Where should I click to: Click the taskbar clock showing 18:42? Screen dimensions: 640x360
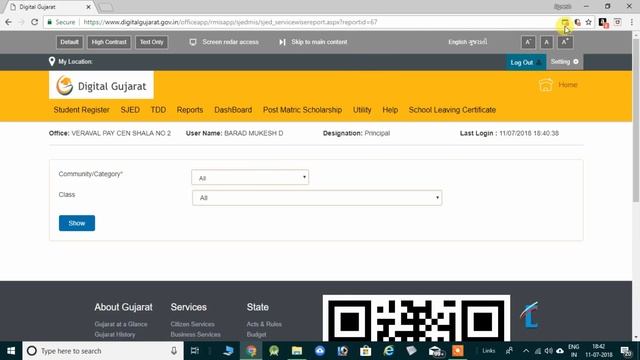pyautogui.click(x=599, y=351)
